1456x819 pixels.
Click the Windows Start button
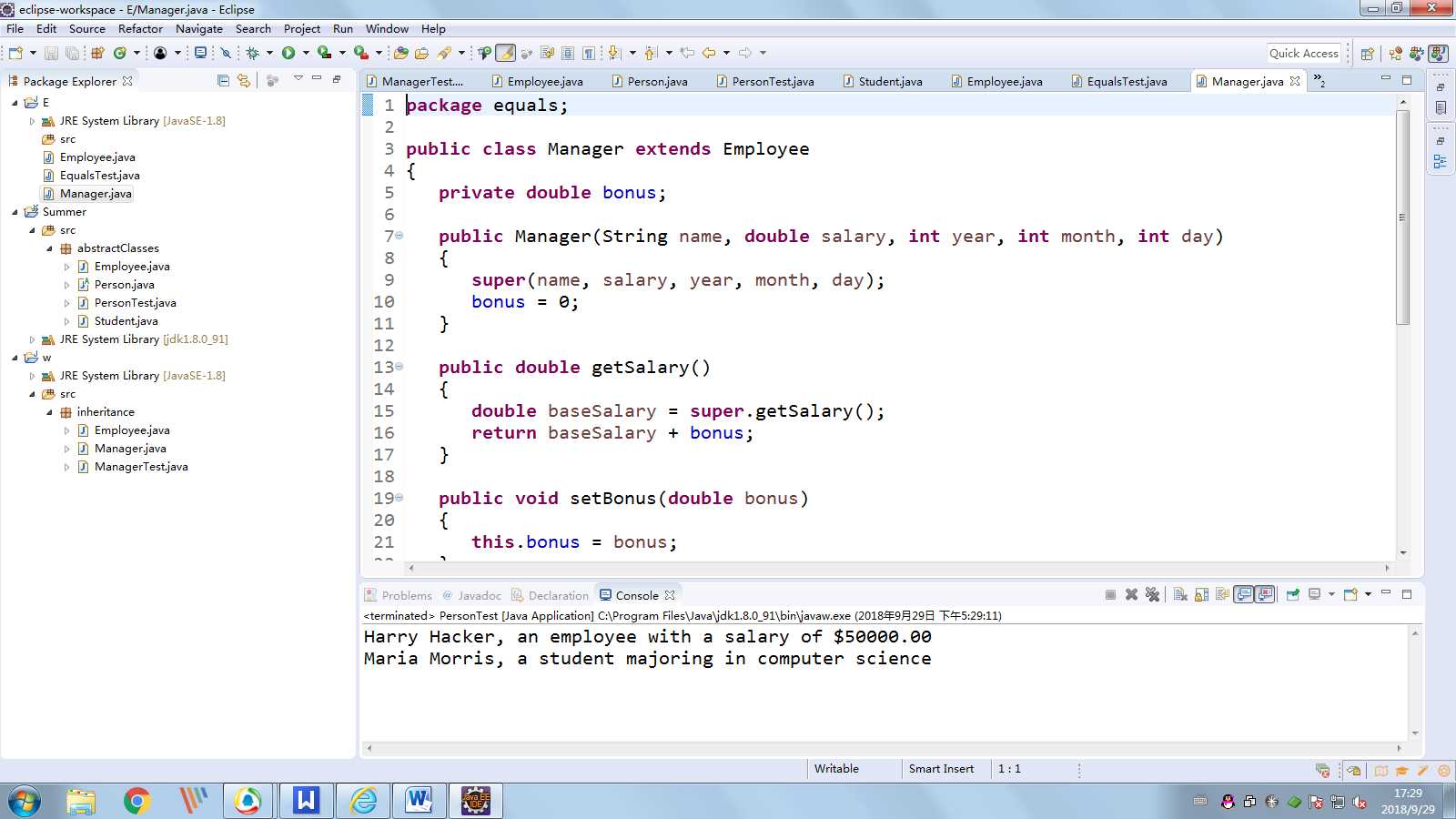coord(24,801)
